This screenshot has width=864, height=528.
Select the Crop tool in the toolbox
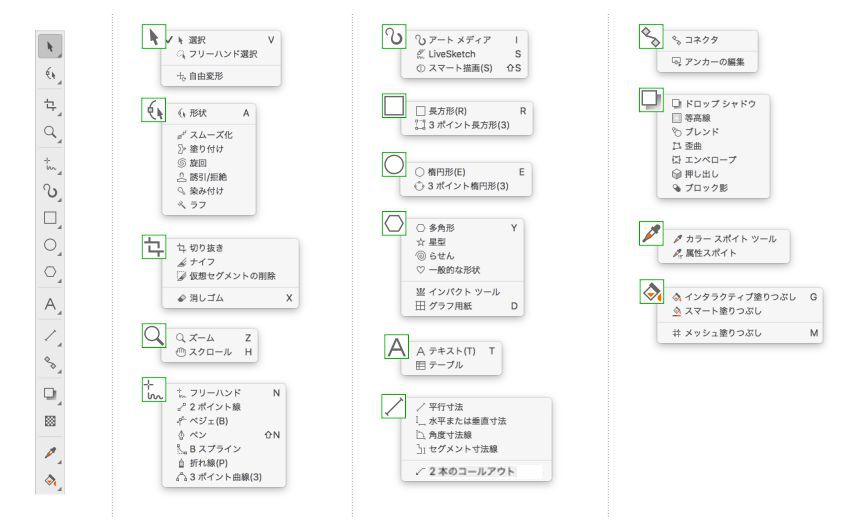pyautogui.click(x=52, y=103)
